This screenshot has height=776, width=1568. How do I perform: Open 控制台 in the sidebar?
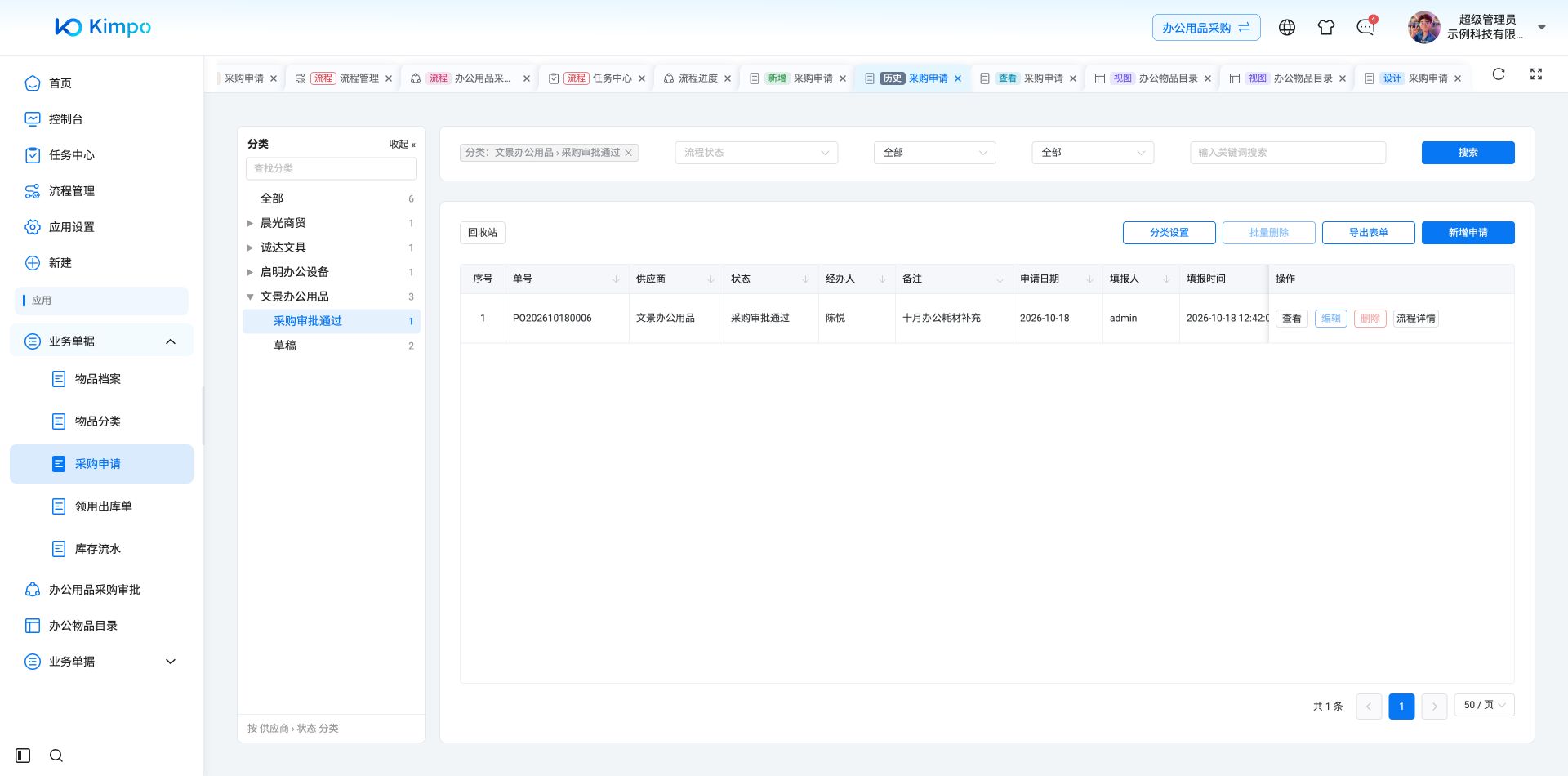(x=66, y=119)
